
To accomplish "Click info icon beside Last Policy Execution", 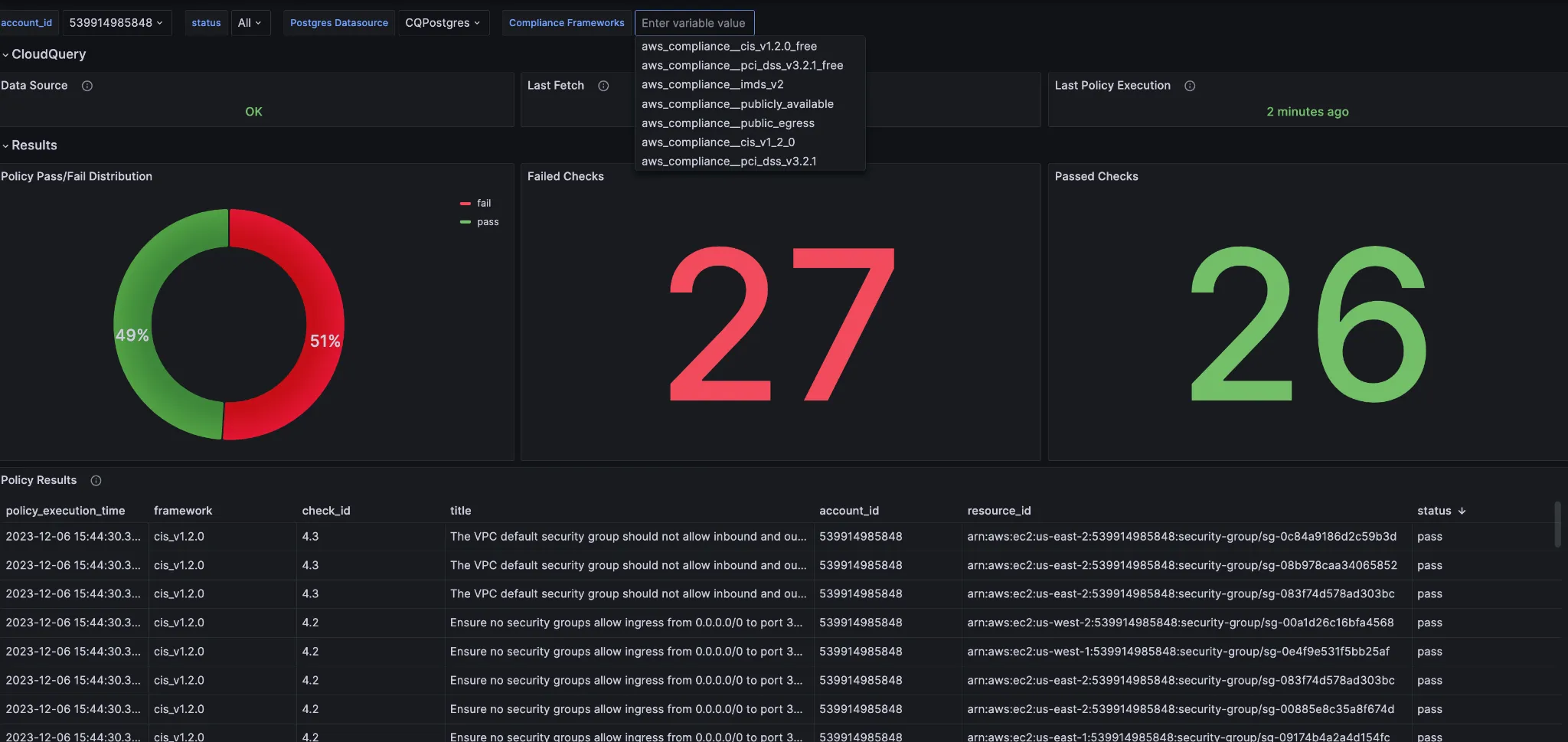I will coord(1190,86).
